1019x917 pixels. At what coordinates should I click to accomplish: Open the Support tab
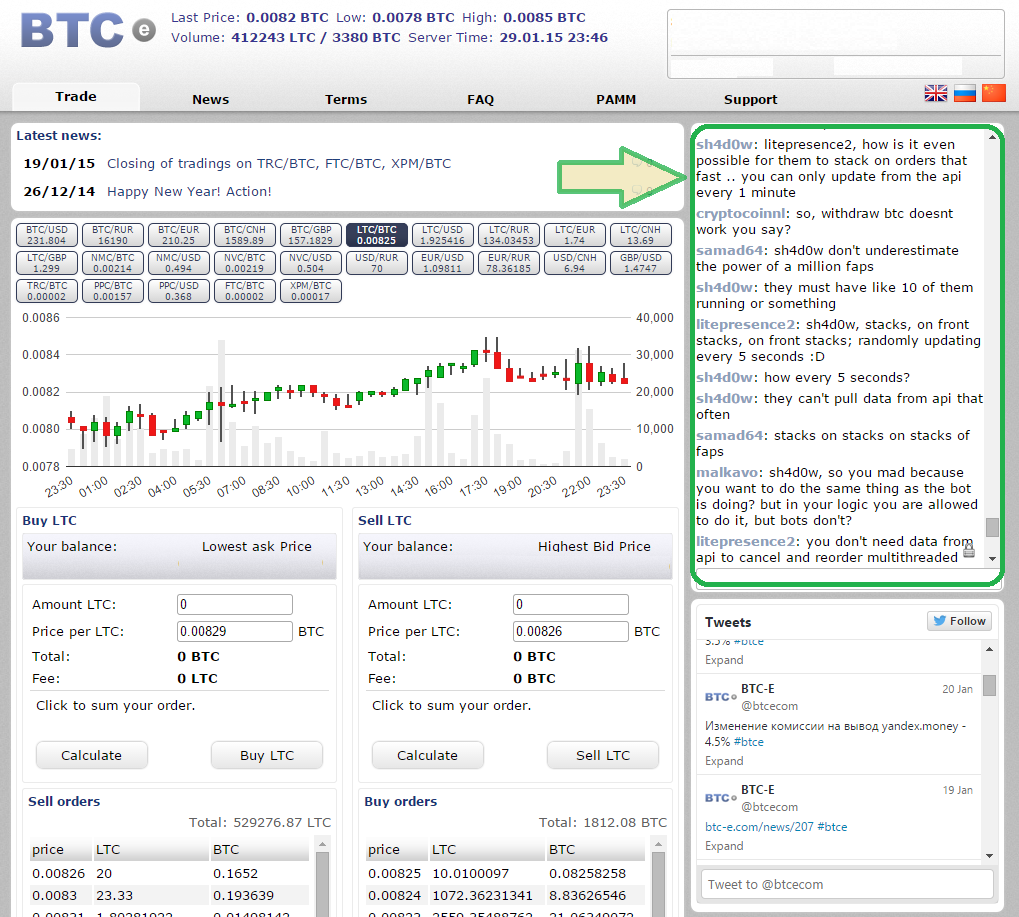751,99
